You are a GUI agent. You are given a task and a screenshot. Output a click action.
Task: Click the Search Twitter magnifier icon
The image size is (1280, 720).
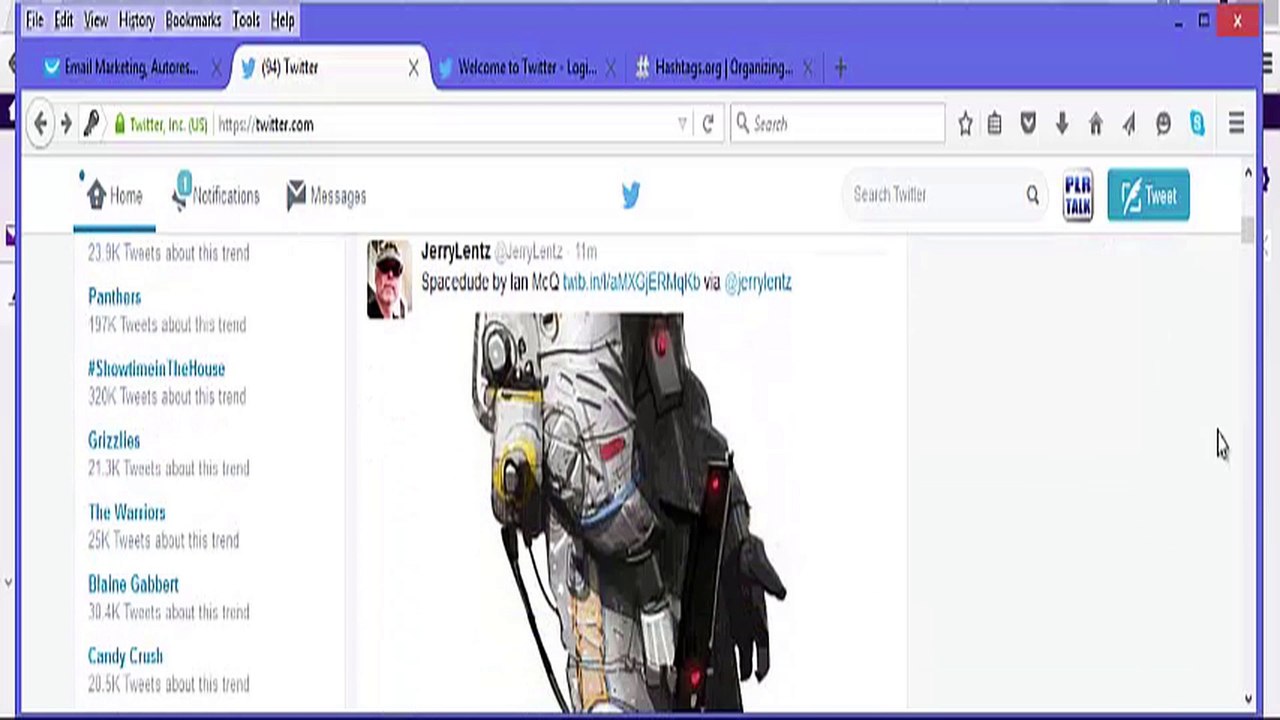(1032, 195)
